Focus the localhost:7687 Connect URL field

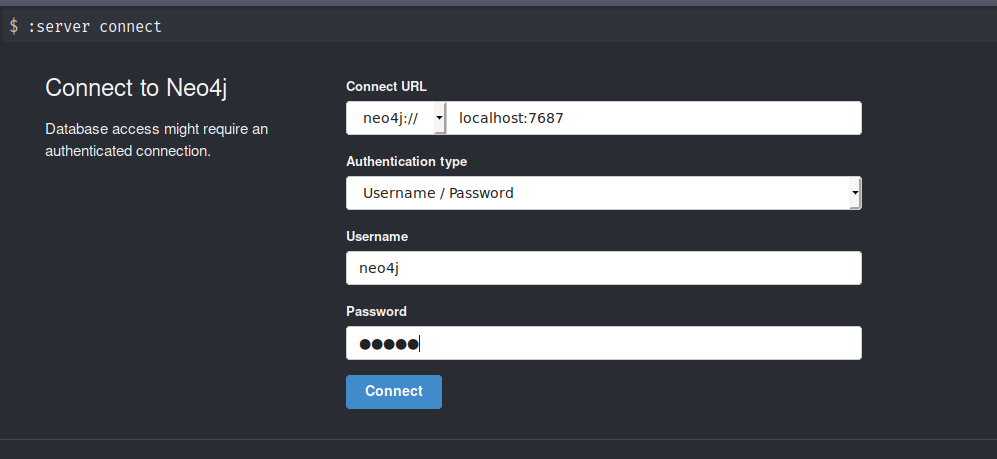tap(654, 118)
